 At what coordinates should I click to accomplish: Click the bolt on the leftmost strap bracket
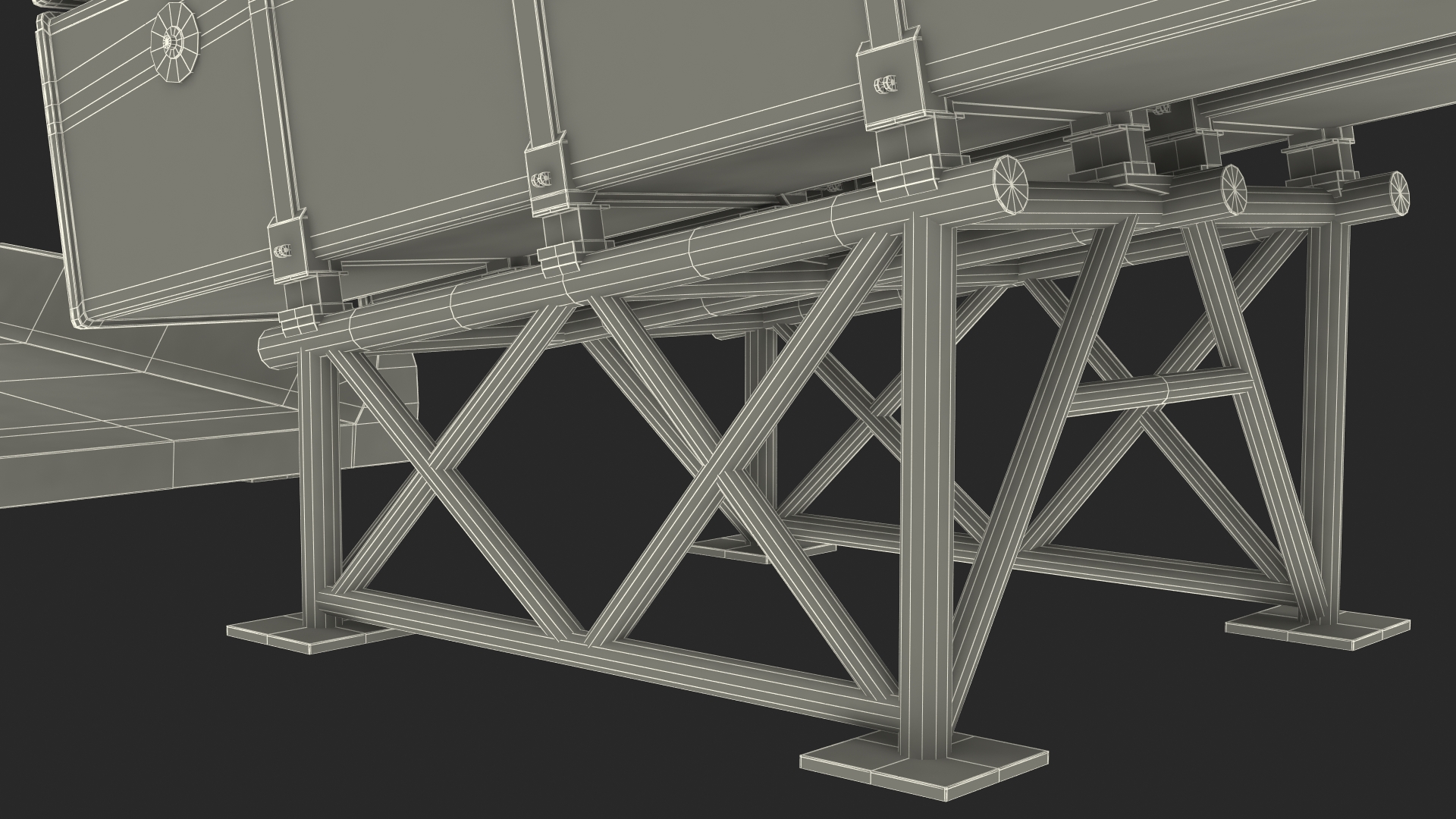pos(282,249)
